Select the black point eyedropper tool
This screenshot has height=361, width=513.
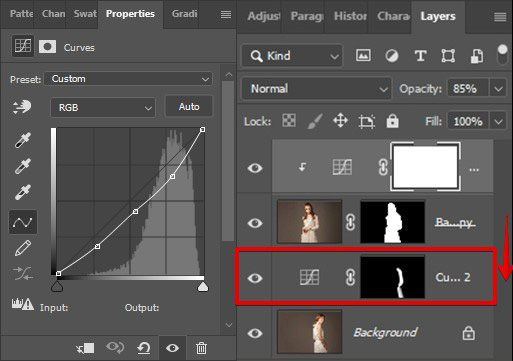[23, 140]
